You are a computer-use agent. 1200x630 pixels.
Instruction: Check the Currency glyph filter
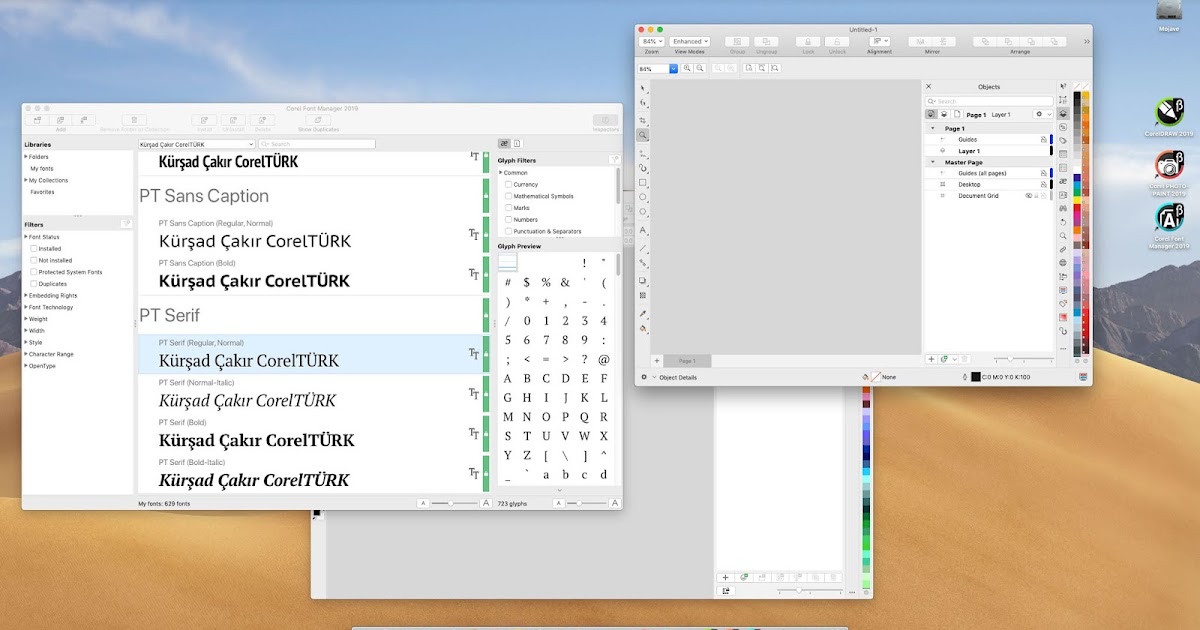[x=508, y=184]
